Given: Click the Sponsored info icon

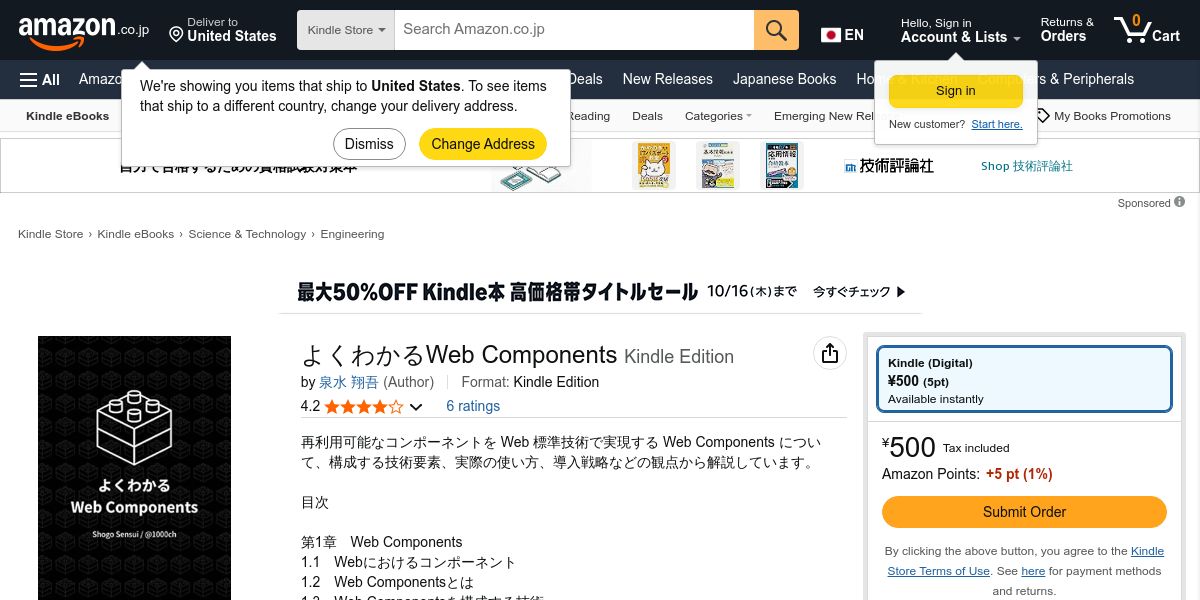Looking at the screenshot, I should (x=1180, y=203).
